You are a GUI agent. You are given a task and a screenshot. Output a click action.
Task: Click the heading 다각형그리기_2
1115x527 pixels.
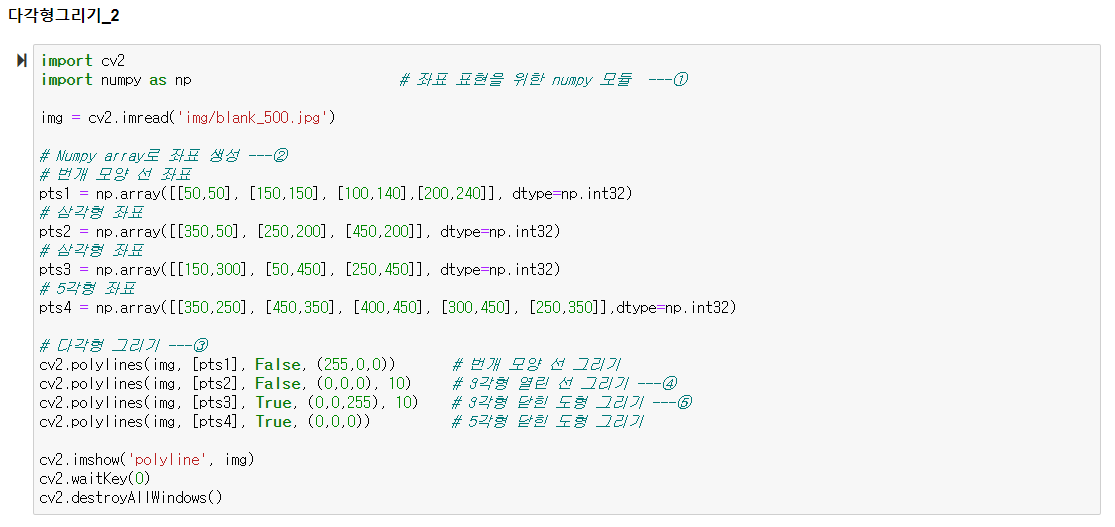click(x=64, y=16)
